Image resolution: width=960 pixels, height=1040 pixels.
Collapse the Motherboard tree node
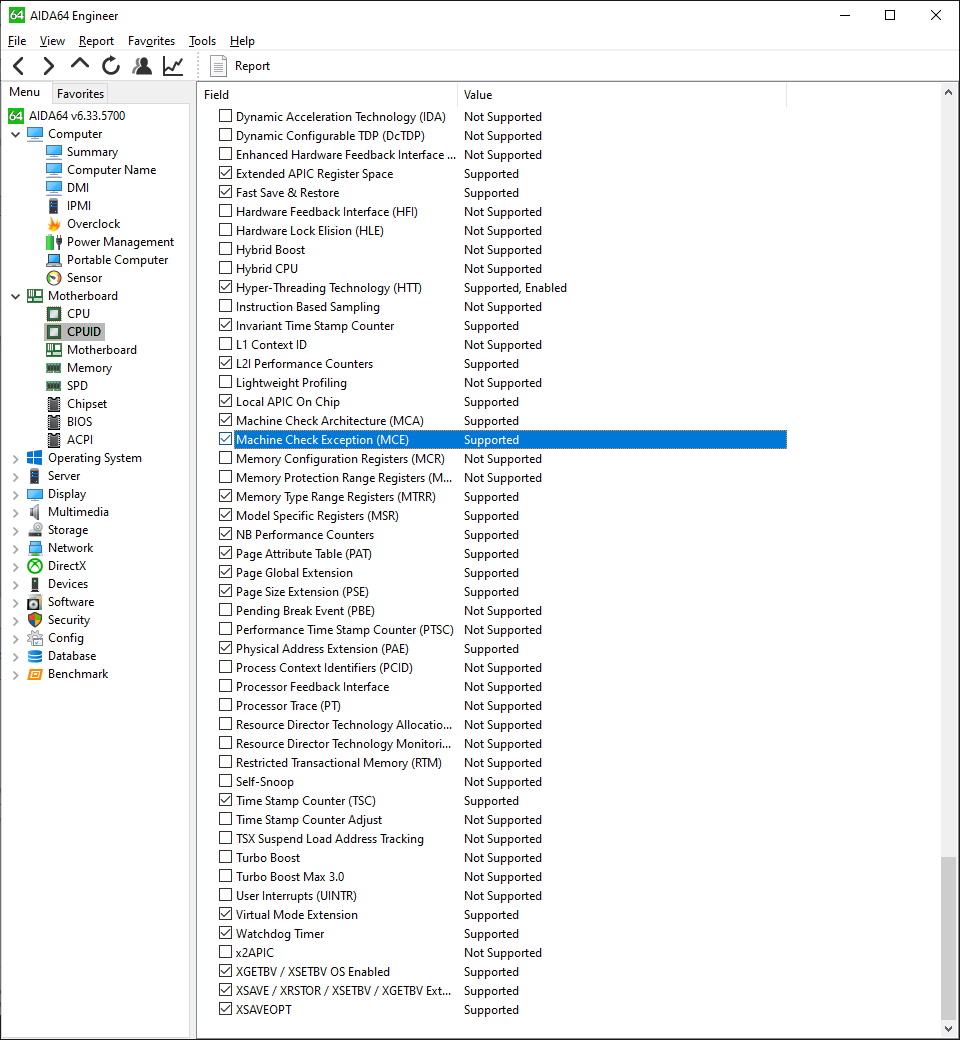tap(15, 296)
